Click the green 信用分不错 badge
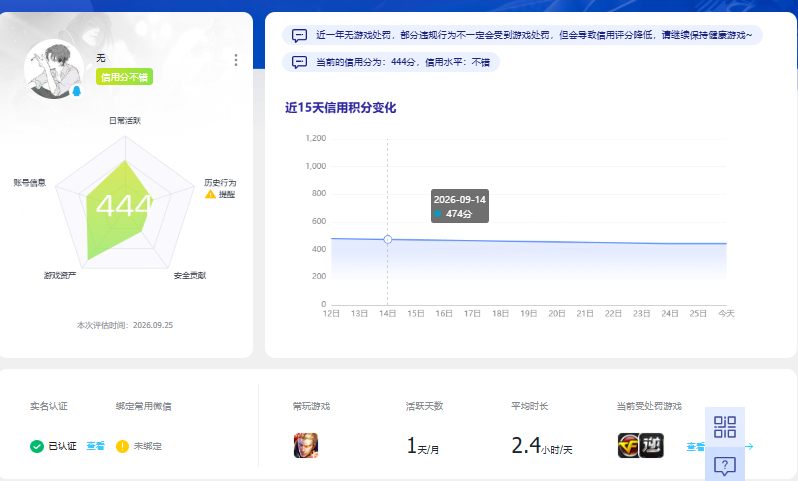The width and height of the screenshot is (798, 481). [x=124, y=77]
